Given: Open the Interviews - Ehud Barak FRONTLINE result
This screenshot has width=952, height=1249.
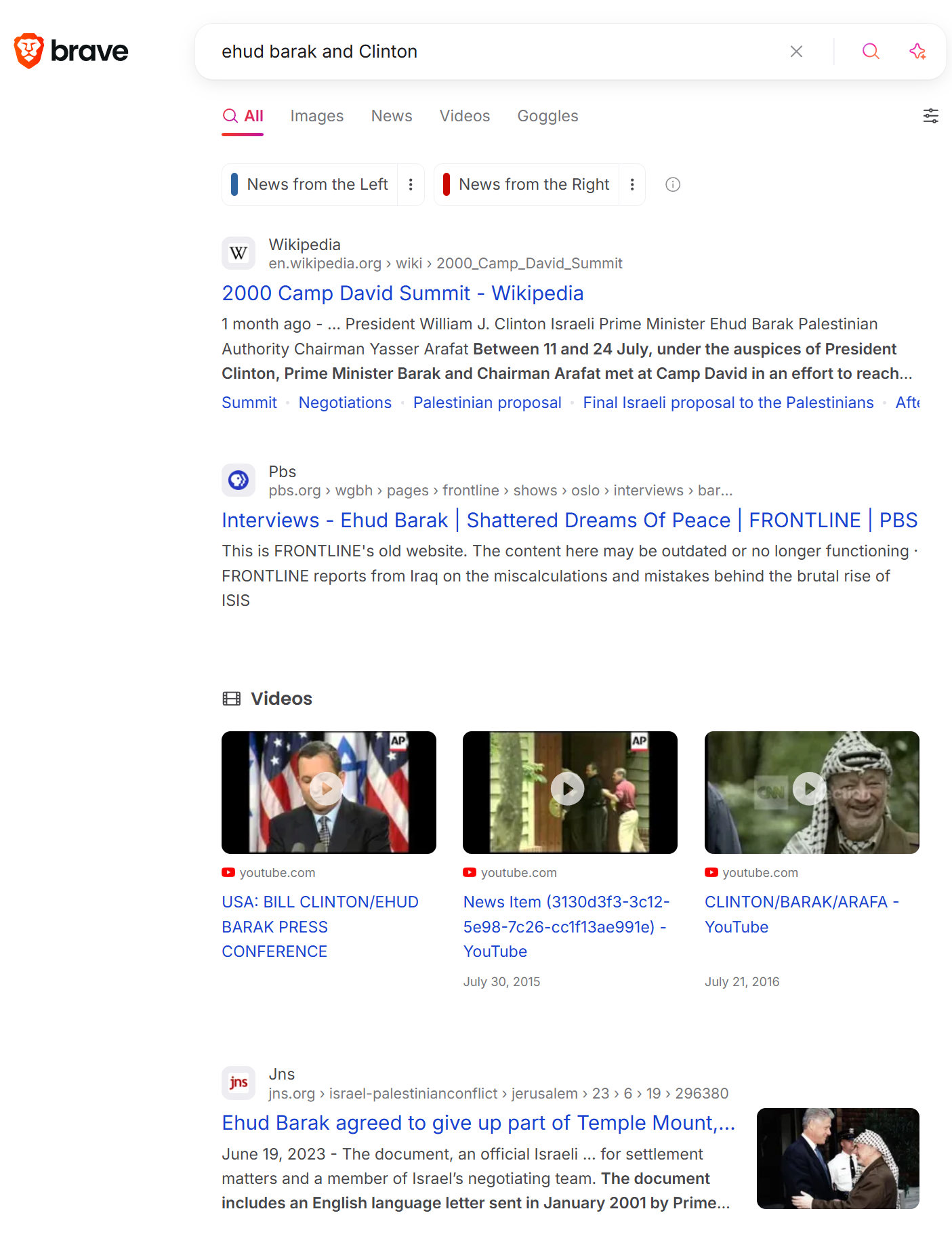Looking at the screenshot, I should (x=570, y=520).
